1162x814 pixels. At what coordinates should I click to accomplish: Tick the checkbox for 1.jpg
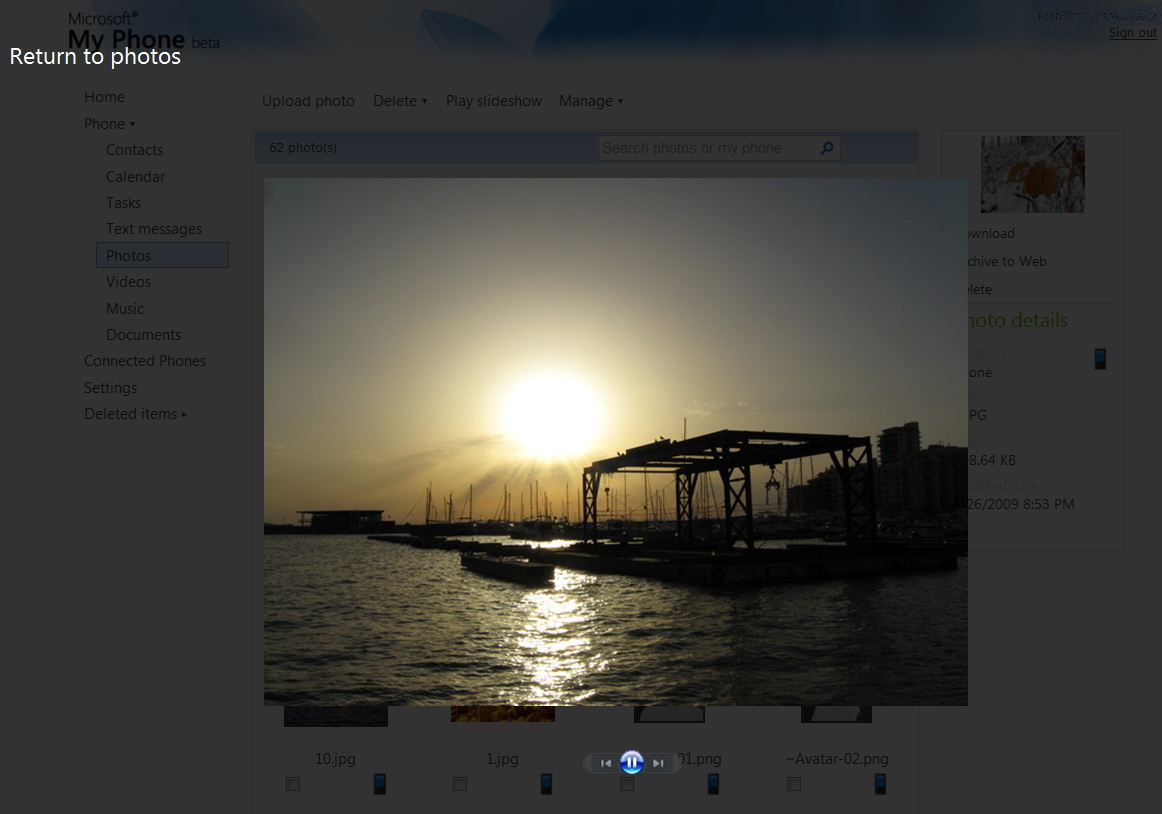459,784
